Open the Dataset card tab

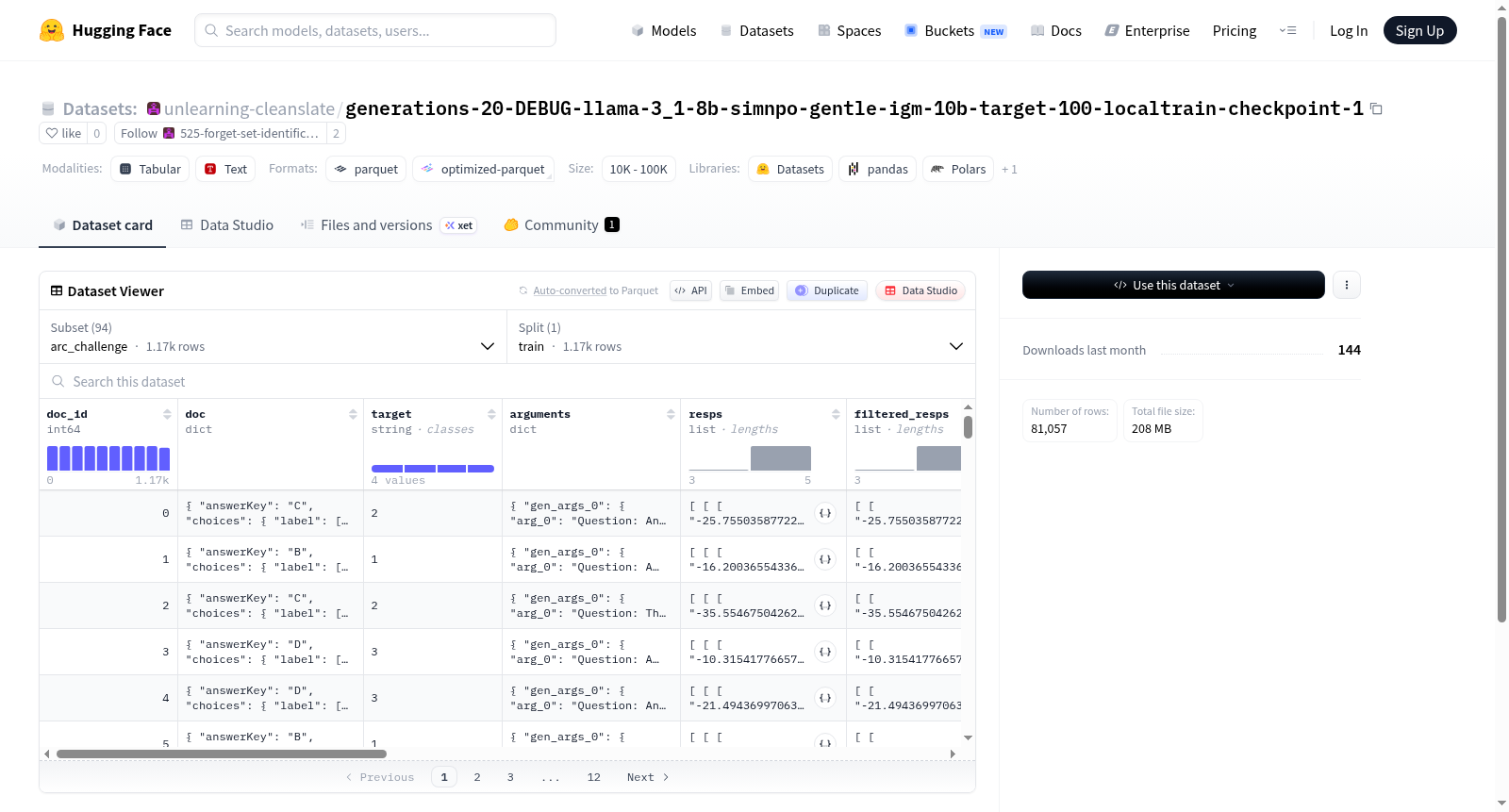pyautogui.click(x=103, y=225)
